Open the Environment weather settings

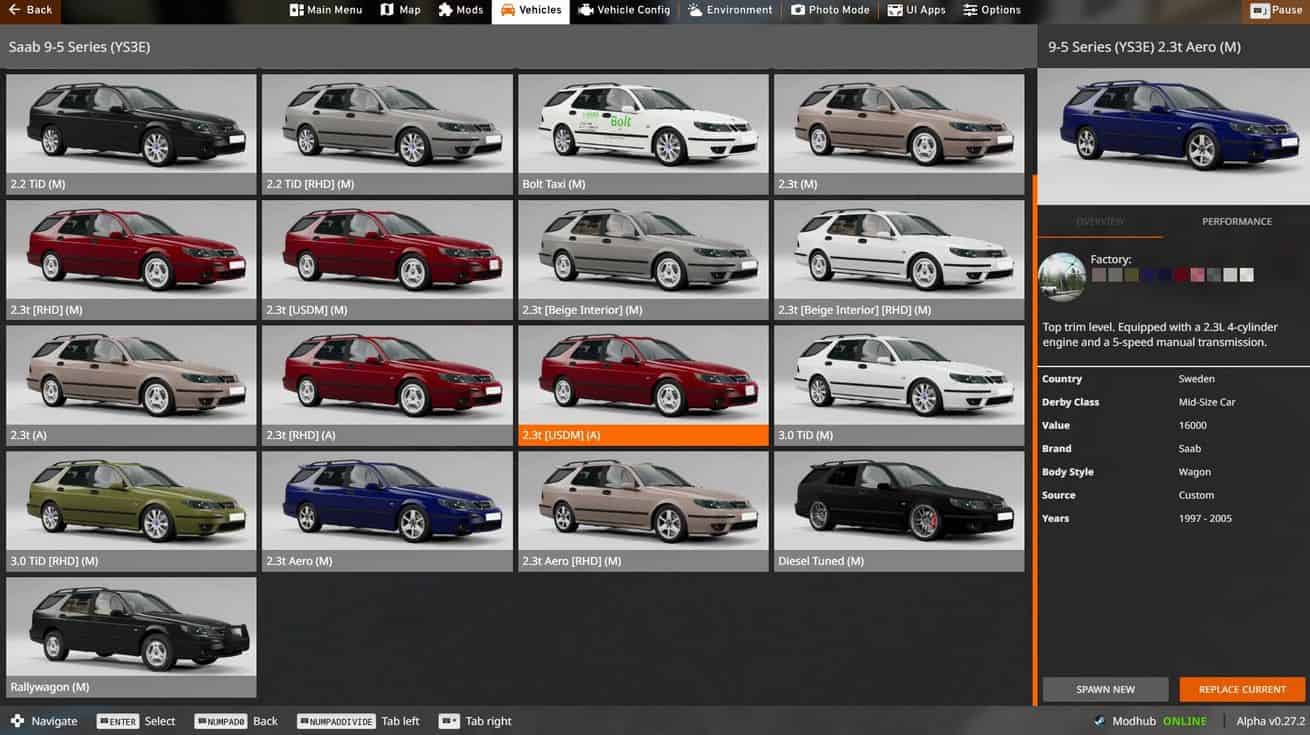730,11
